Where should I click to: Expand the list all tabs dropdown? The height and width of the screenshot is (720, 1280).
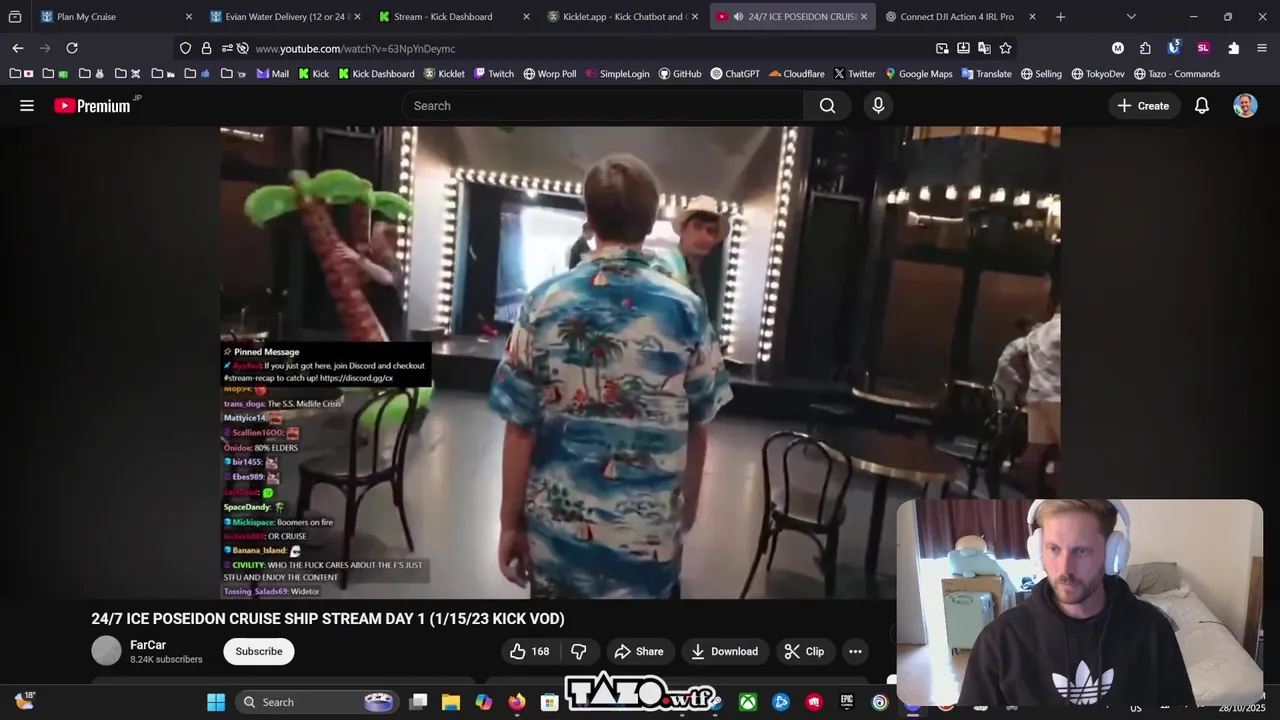click(x=1131, y=16)
